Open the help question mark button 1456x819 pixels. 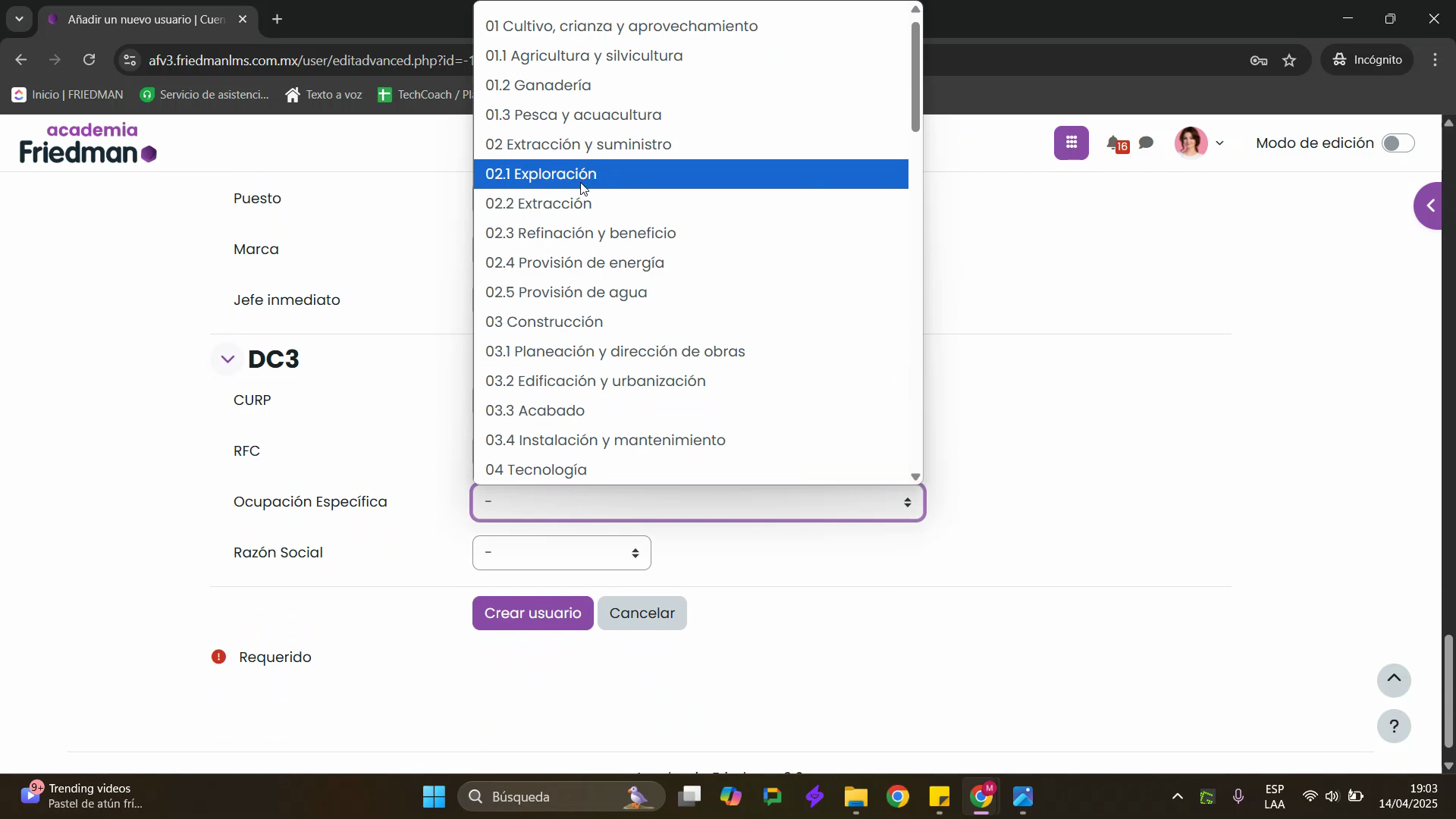coord(1394,726)
